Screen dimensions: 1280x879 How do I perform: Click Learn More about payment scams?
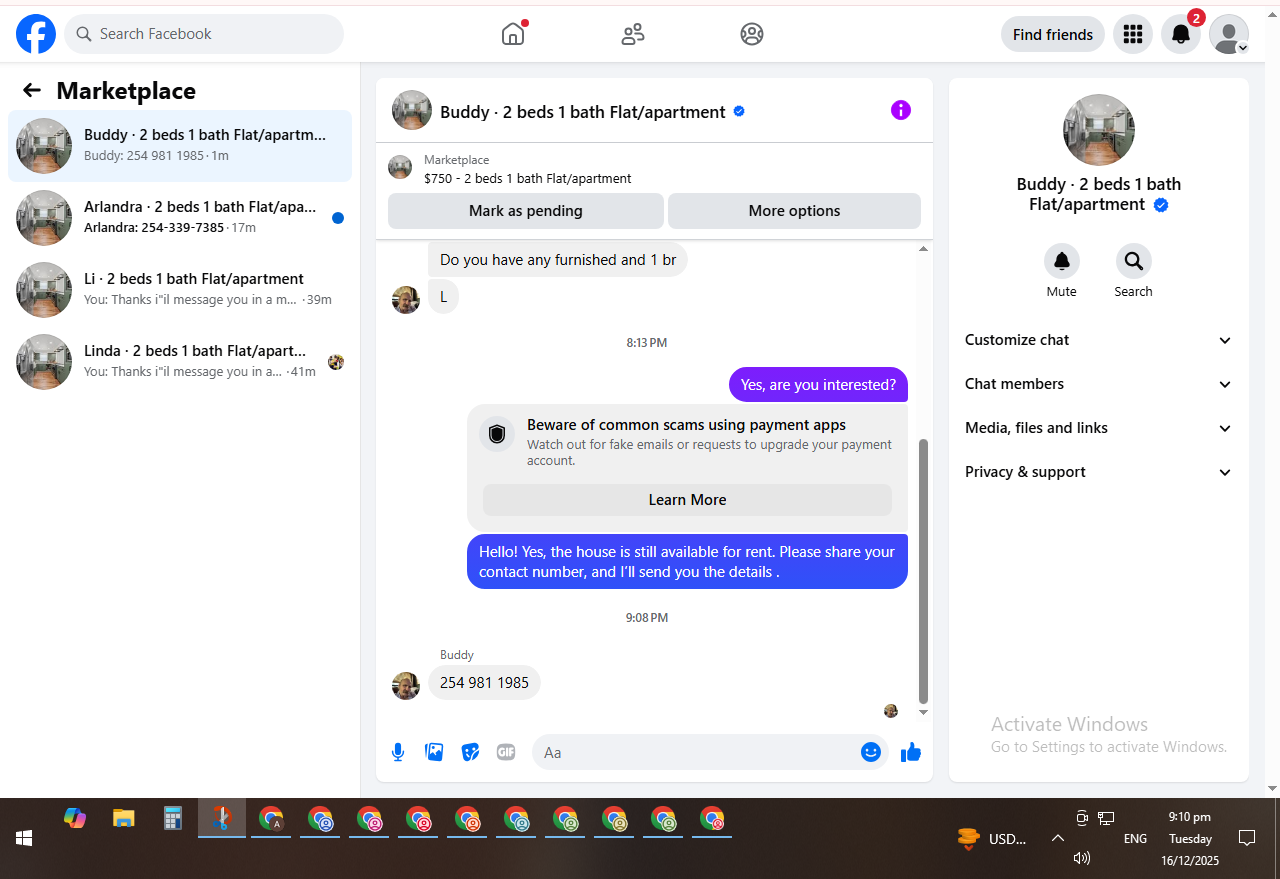coord(687,500)
